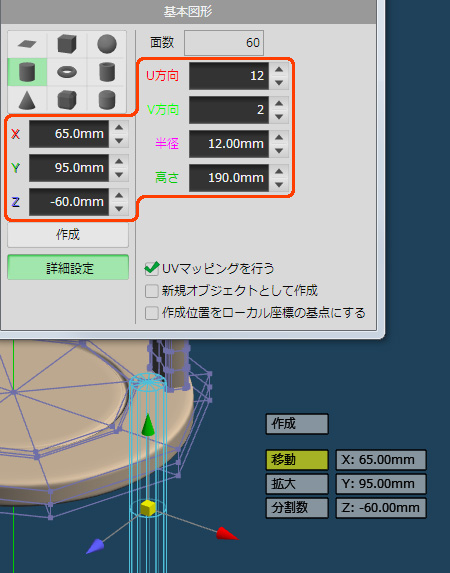Increase the 半径 radius with up arrow
Image resolution: width=450 pixels, height=573 pixels.
pyautogui.click(x=279, y=137)
